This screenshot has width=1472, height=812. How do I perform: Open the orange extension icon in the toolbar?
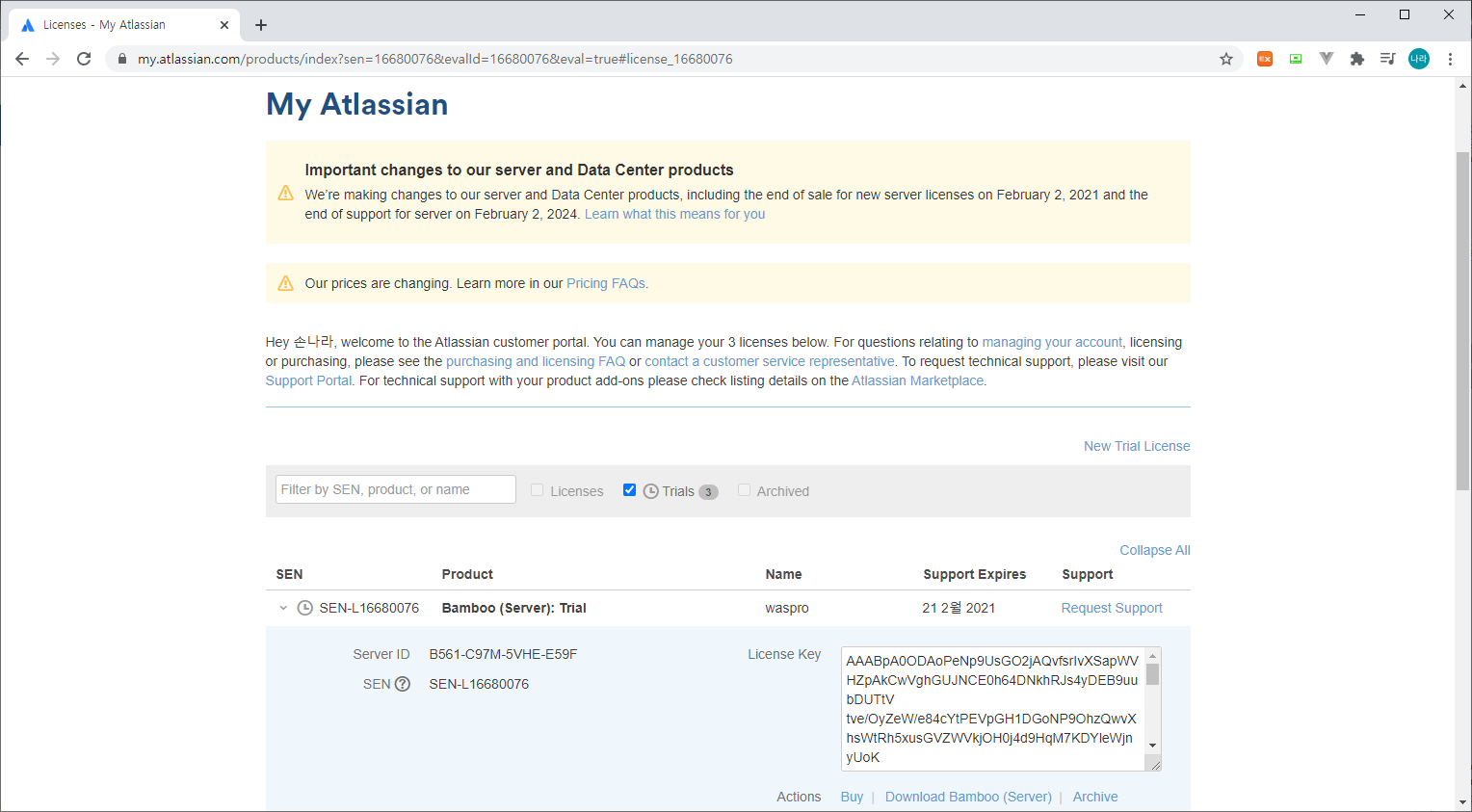coord(1265,59)
